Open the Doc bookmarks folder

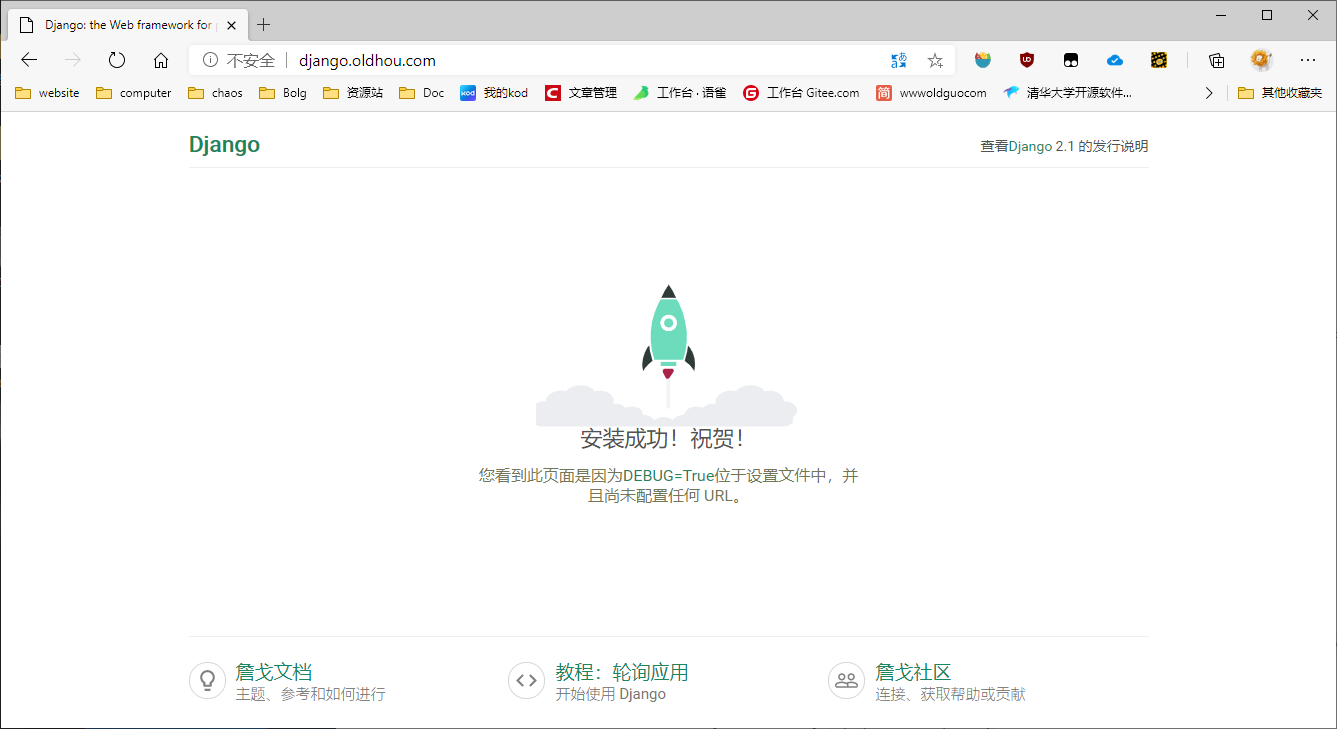[x=421, y=93]
